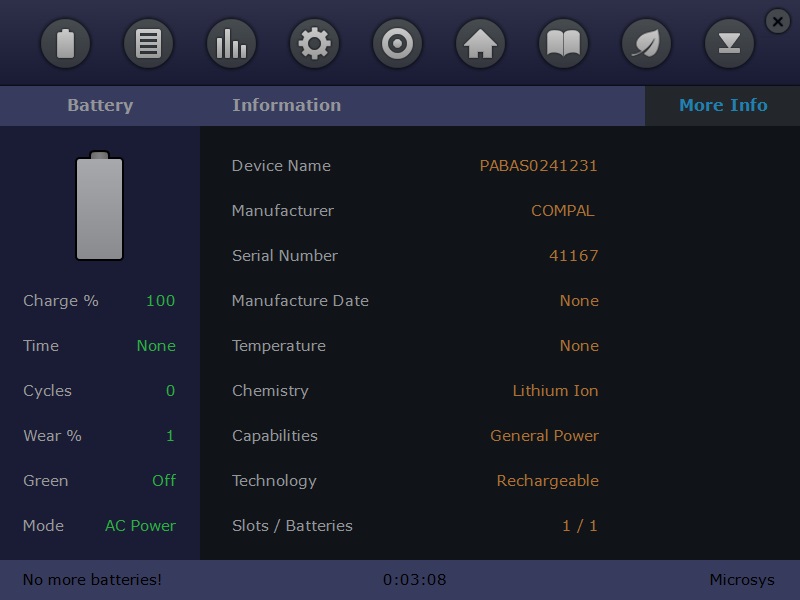Click the Microsys label in the status bar
Screen dimensions: 800x600
(x=742, y=579)
